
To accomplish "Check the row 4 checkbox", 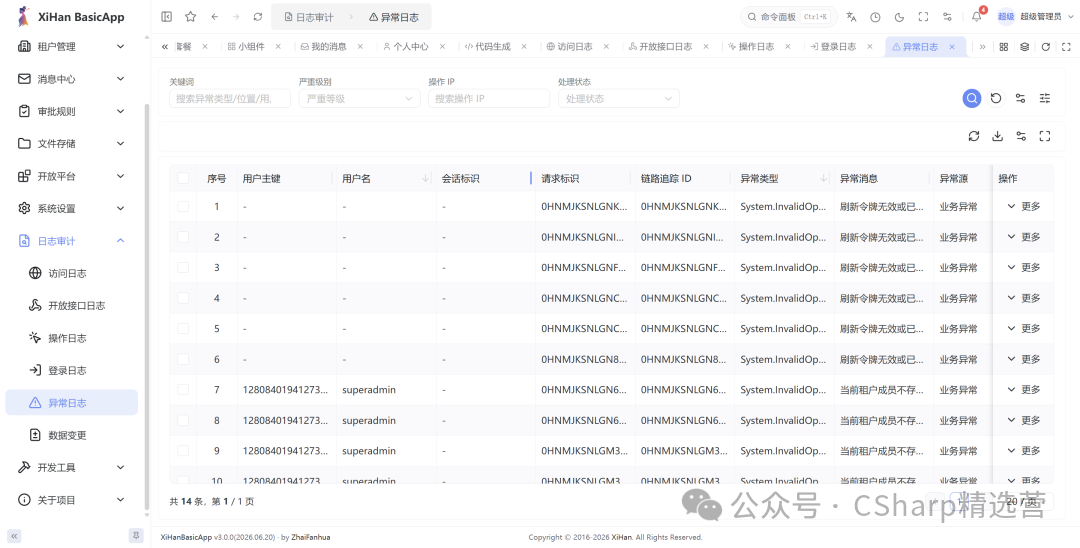I will pos(183,298).
